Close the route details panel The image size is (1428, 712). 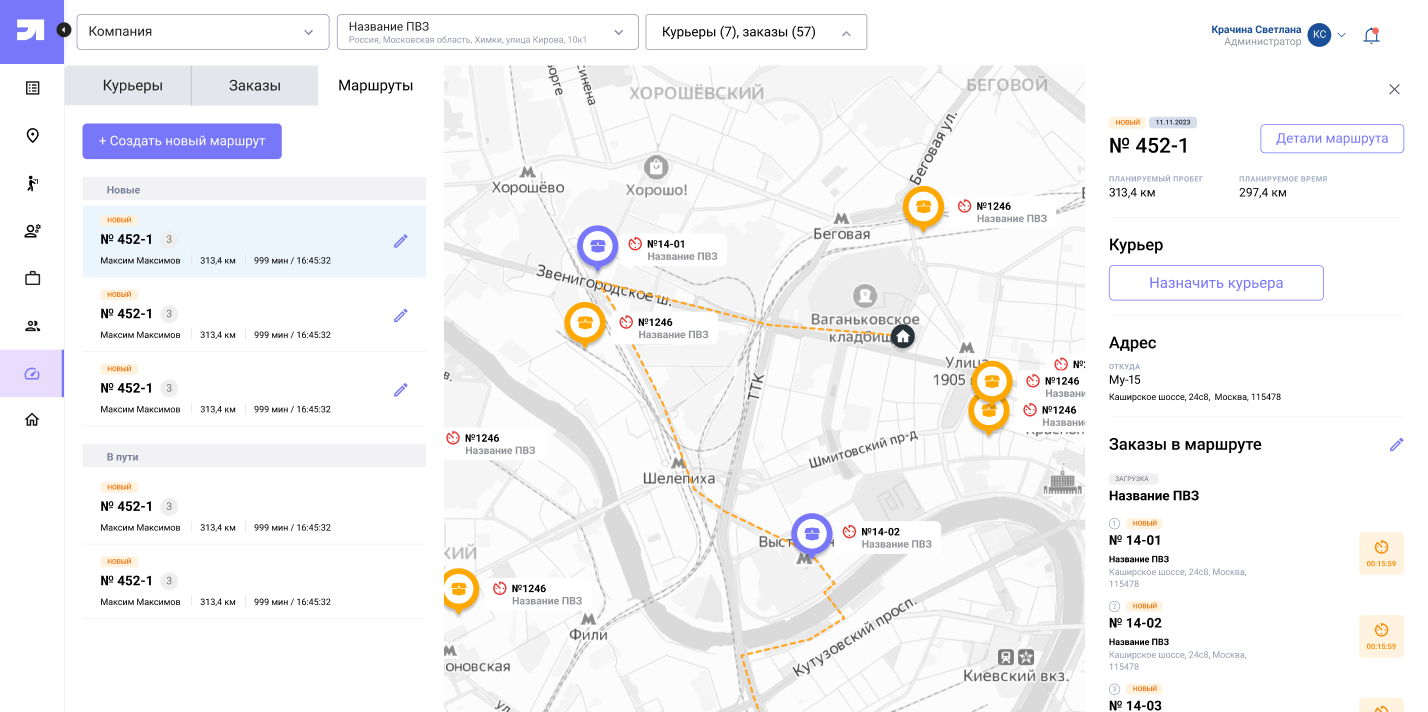(1394, 89)
